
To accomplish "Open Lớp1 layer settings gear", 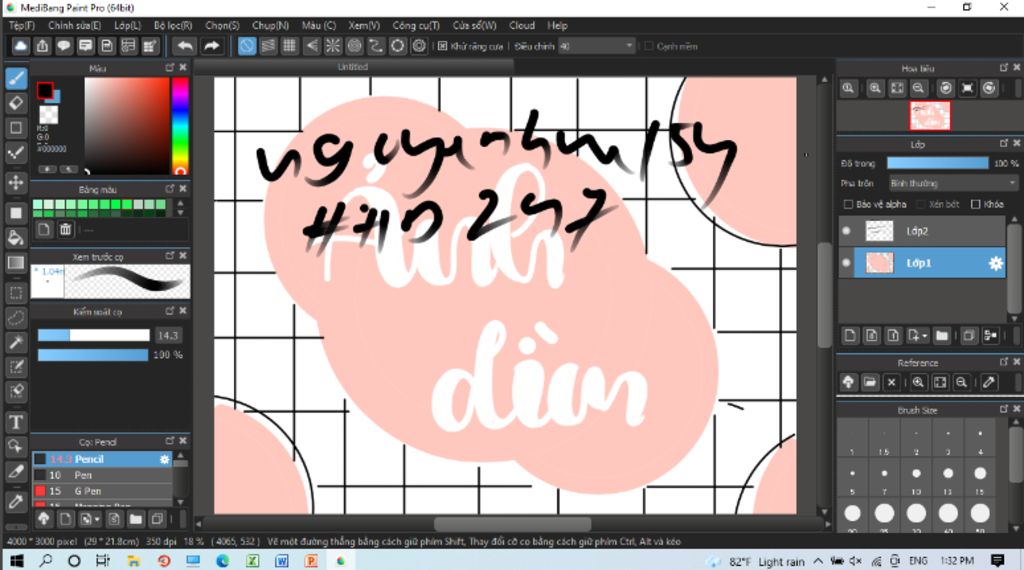I will point(995,263).
